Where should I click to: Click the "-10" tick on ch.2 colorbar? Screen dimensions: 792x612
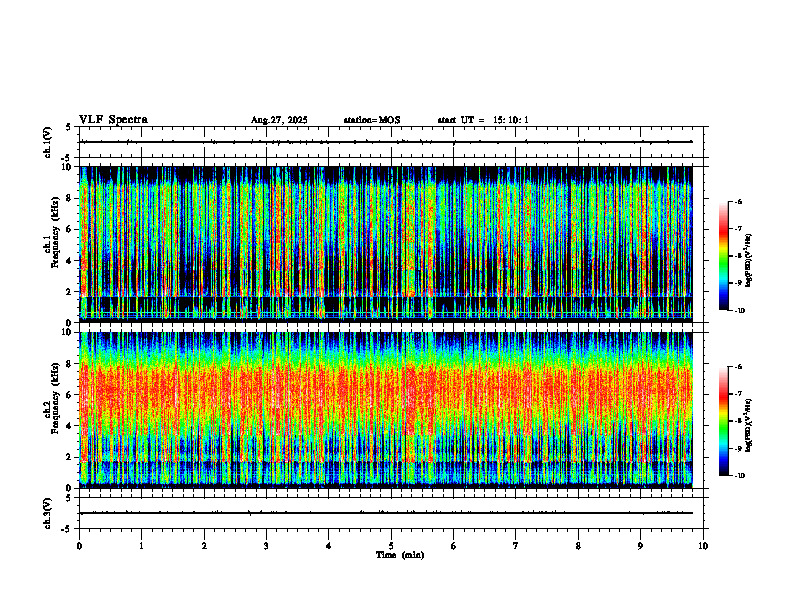[740, 476]
